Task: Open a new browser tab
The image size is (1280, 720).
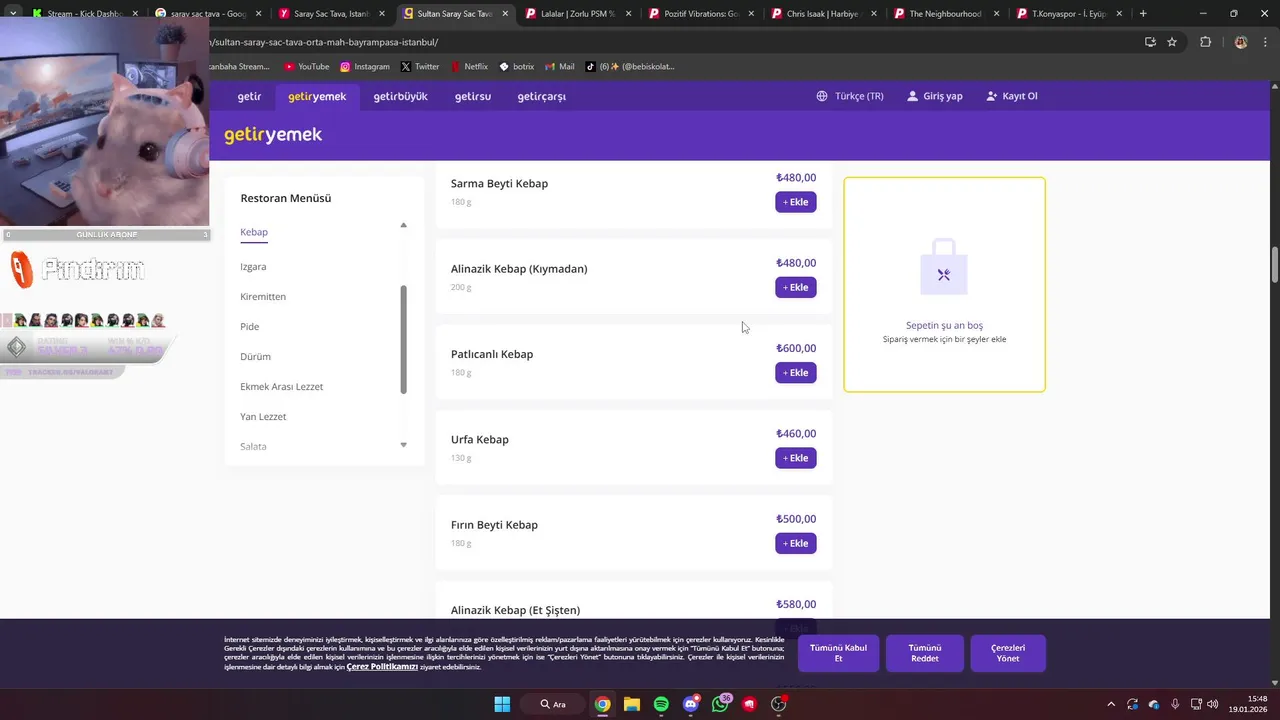Action: click(1143, 14)
